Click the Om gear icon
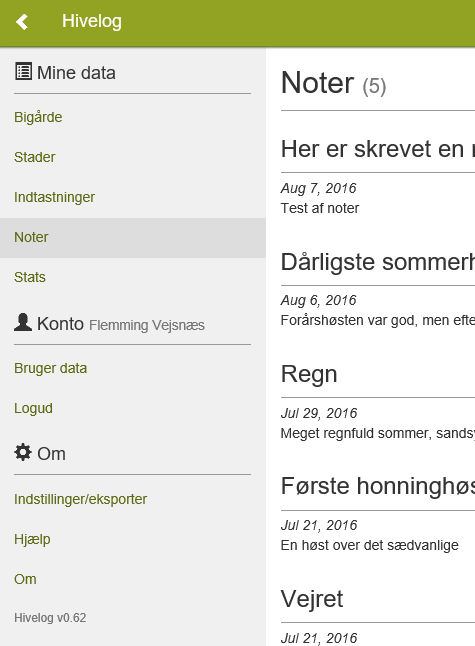475x646 pixels. pyautogui.click(x=23, y=452)
